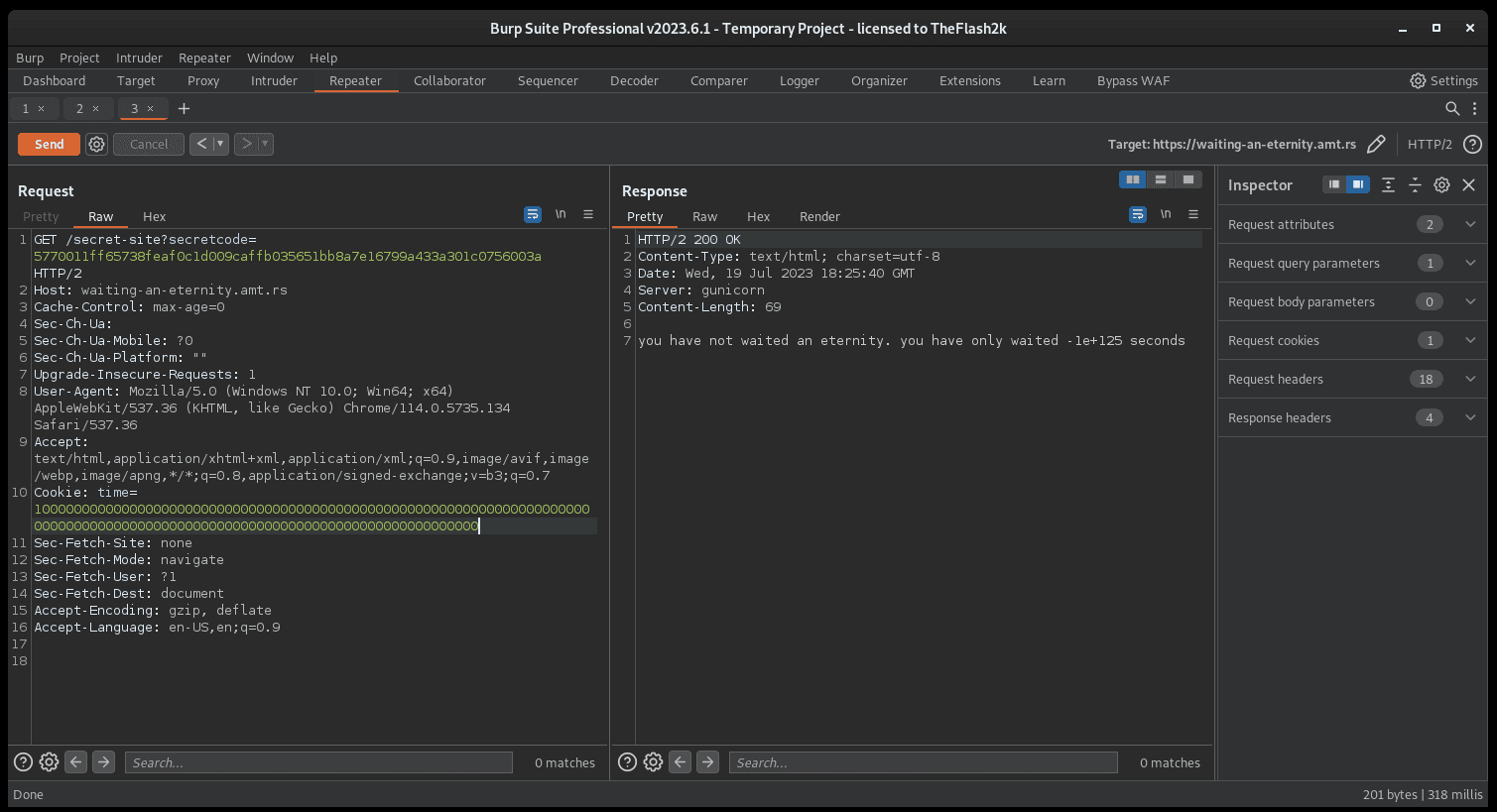
Task: Expand the Request headers section
Action: [x=1470, y=379]
